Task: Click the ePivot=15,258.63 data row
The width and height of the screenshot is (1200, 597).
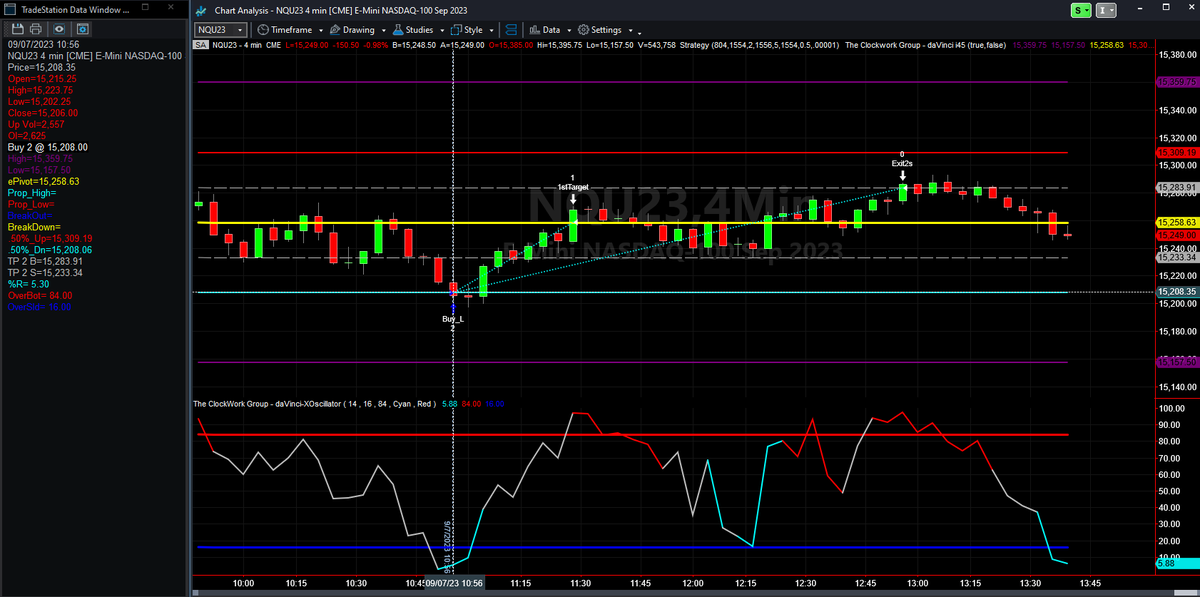Action: coord(44,182)
